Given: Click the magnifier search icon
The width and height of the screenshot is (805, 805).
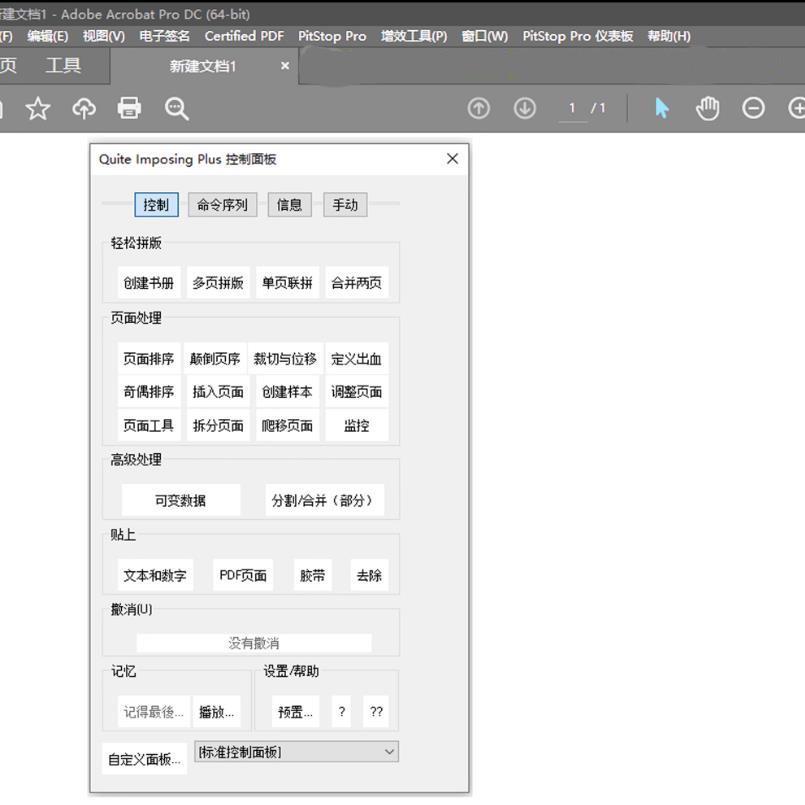Looking at the screenshot, I should click(177, 108).
